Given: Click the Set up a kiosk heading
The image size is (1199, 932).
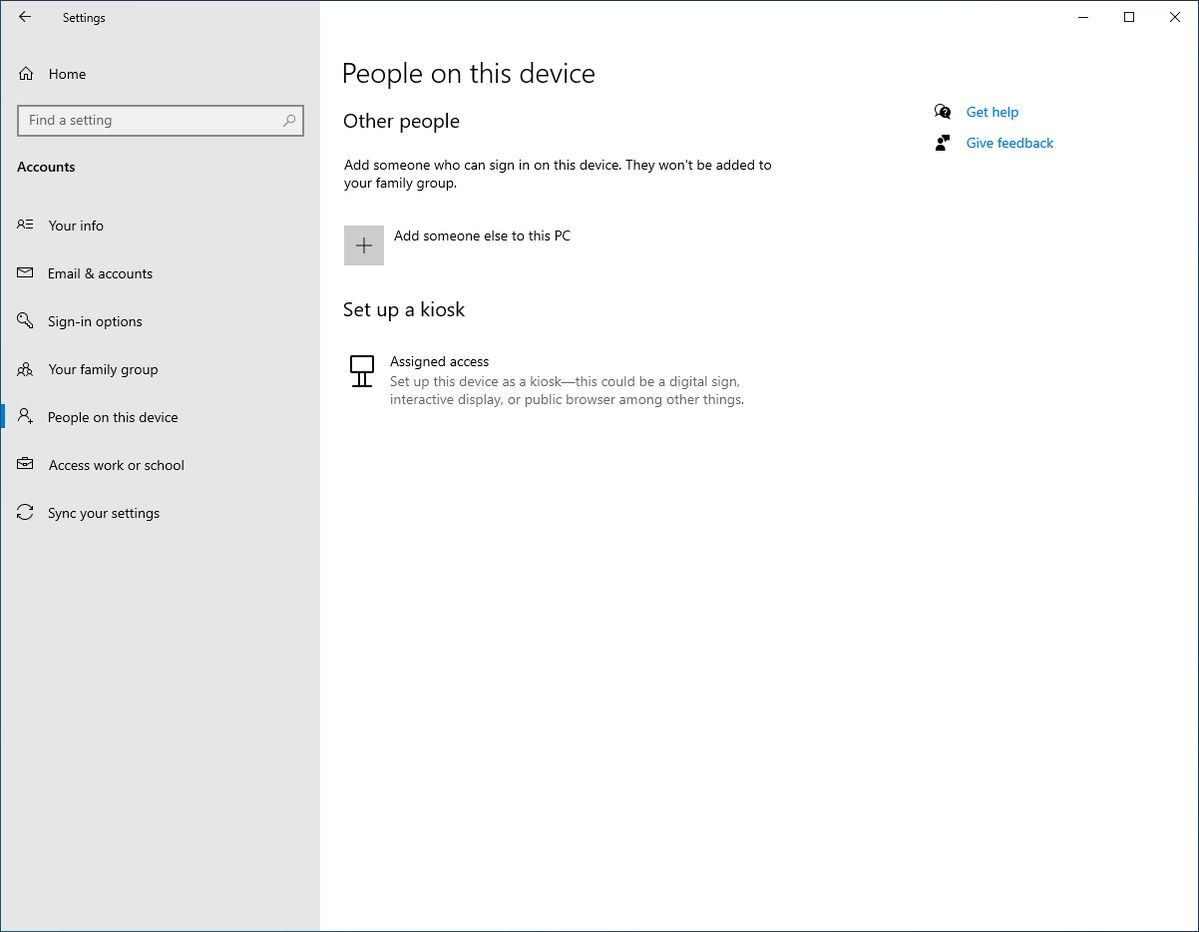Looking at the screenshot, I should [x=404, y=309].
